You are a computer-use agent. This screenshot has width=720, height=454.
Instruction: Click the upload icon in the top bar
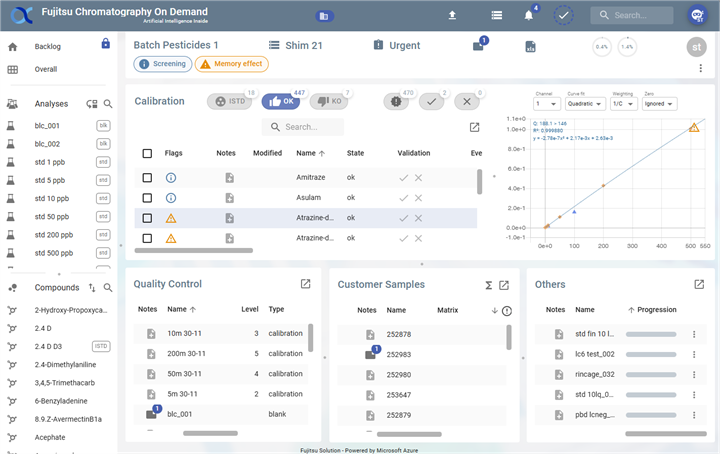click(x=452, y=16)
